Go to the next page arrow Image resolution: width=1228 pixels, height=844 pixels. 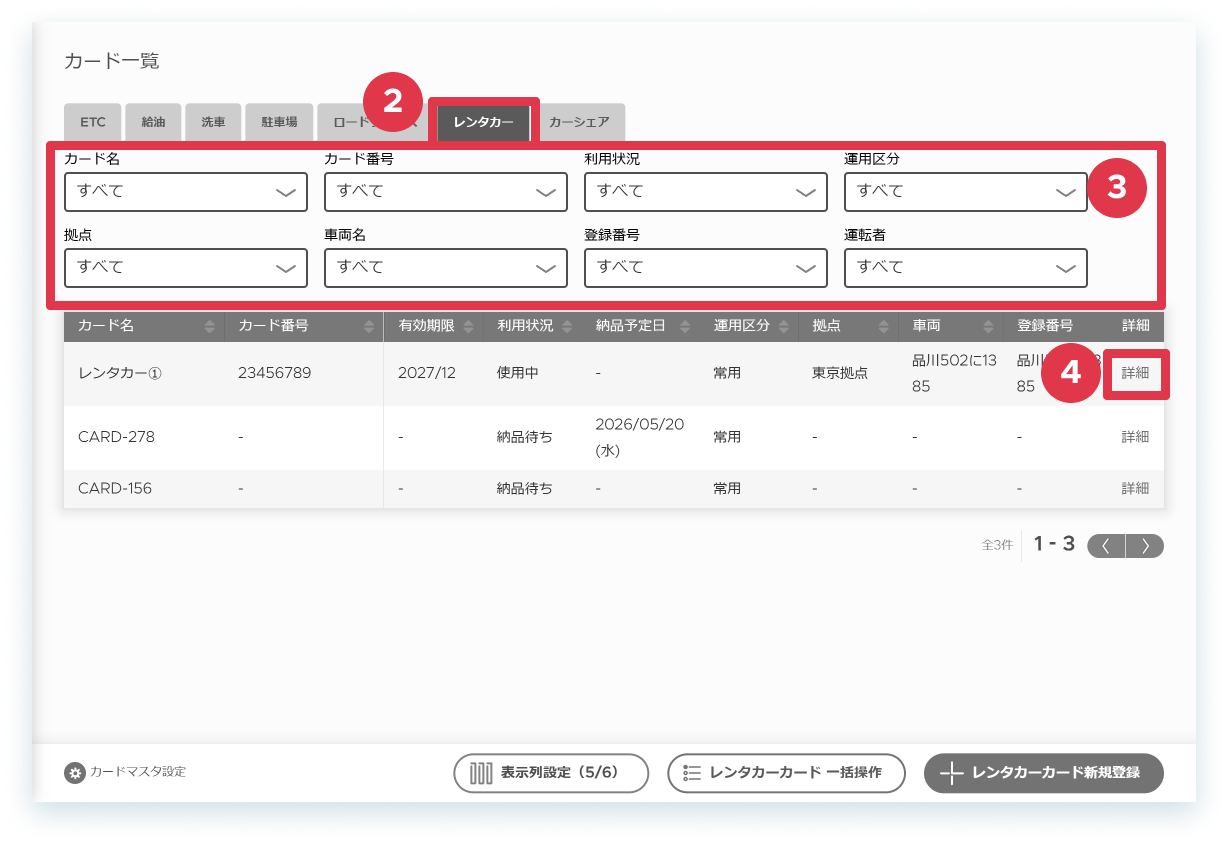point(1145,546)
